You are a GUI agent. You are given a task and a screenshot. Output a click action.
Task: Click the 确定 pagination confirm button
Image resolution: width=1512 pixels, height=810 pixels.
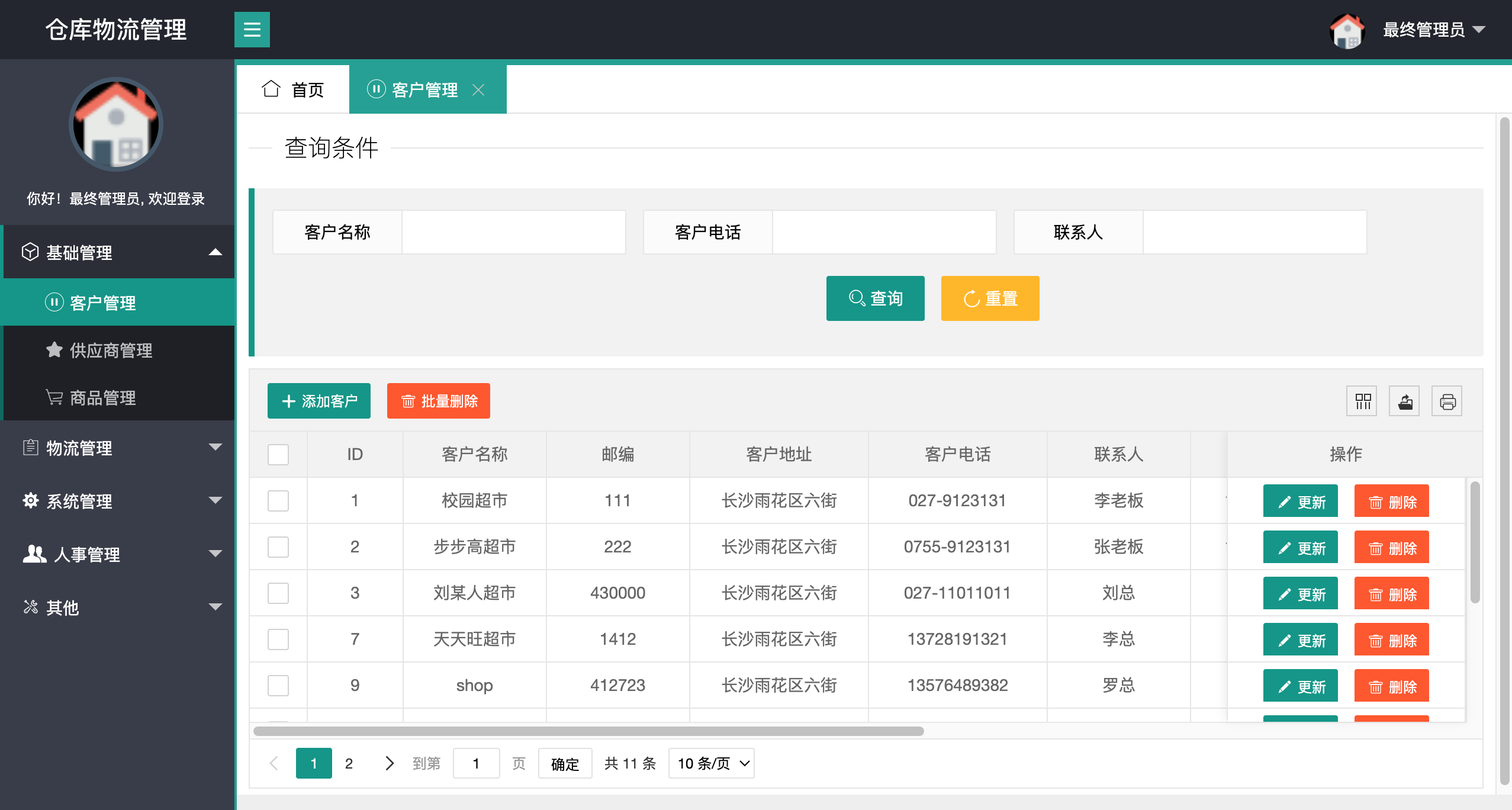point(565,764)
